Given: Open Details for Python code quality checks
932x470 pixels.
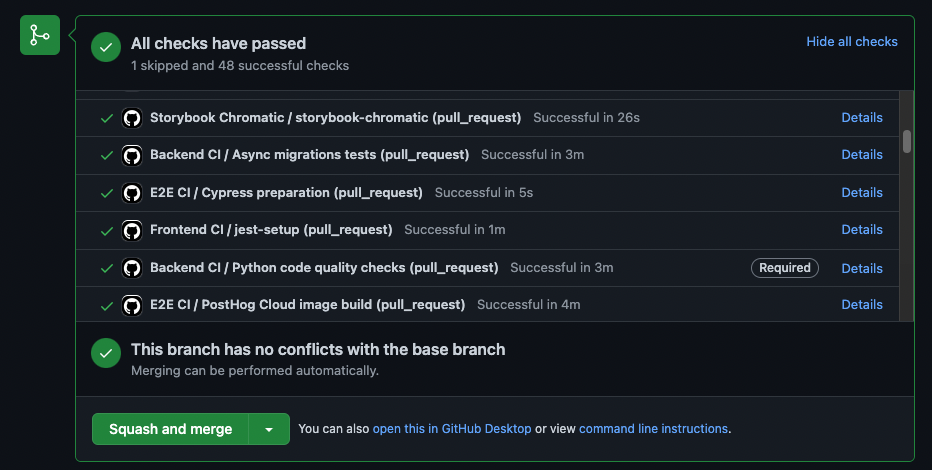Looking at the screenshot, I should click(x=862, y=268).
